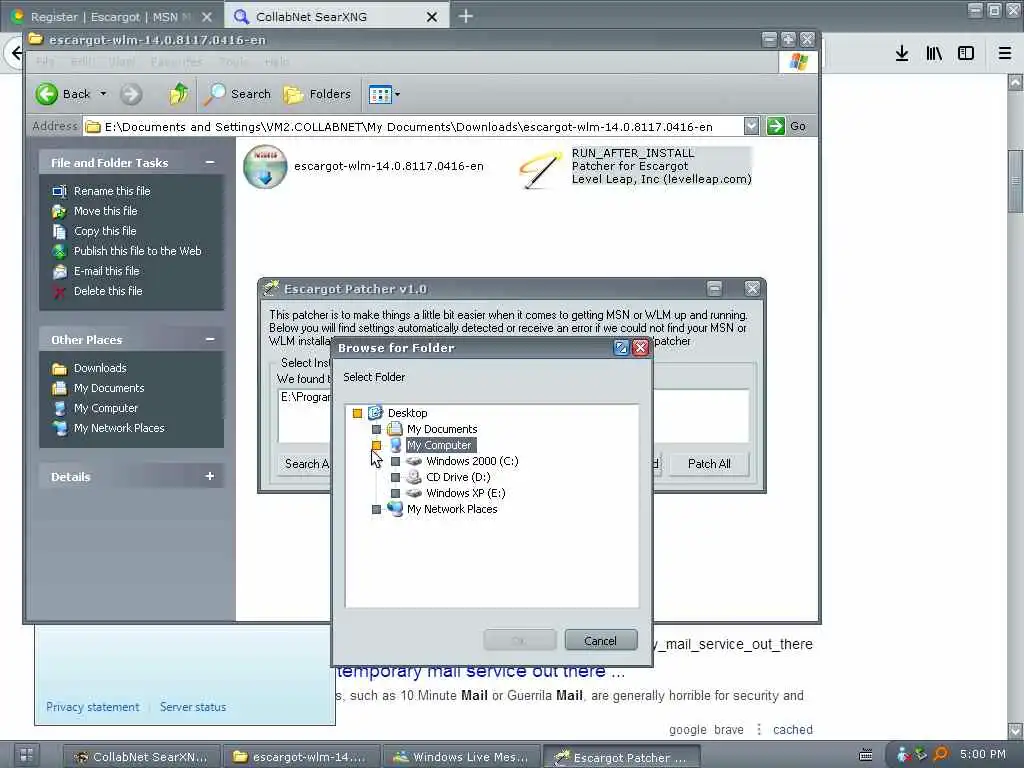Screen dimensions: 1024x768
Task: Close the Browse for Folder dialog
Action: point(641,347)
